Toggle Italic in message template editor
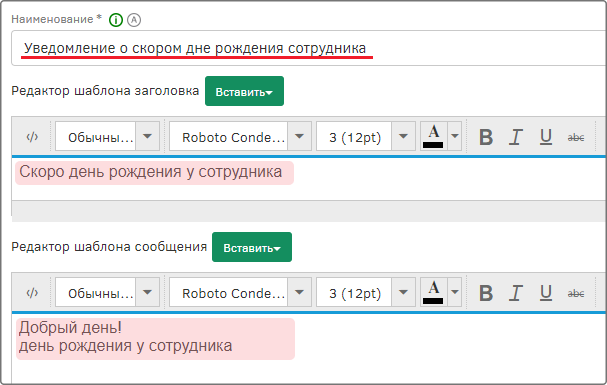Image resolution: width=607 pixels, height=385 pixels. pos(516,293)
